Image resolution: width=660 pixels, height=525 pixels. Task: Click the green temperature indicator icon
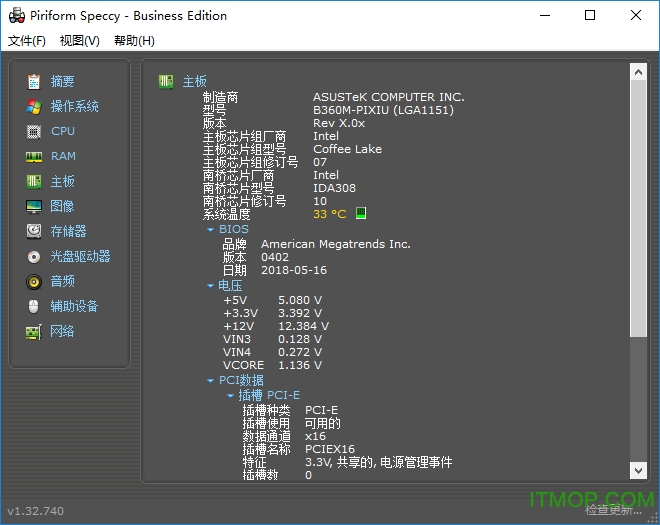pyautogui.click(x=361, y=213)
